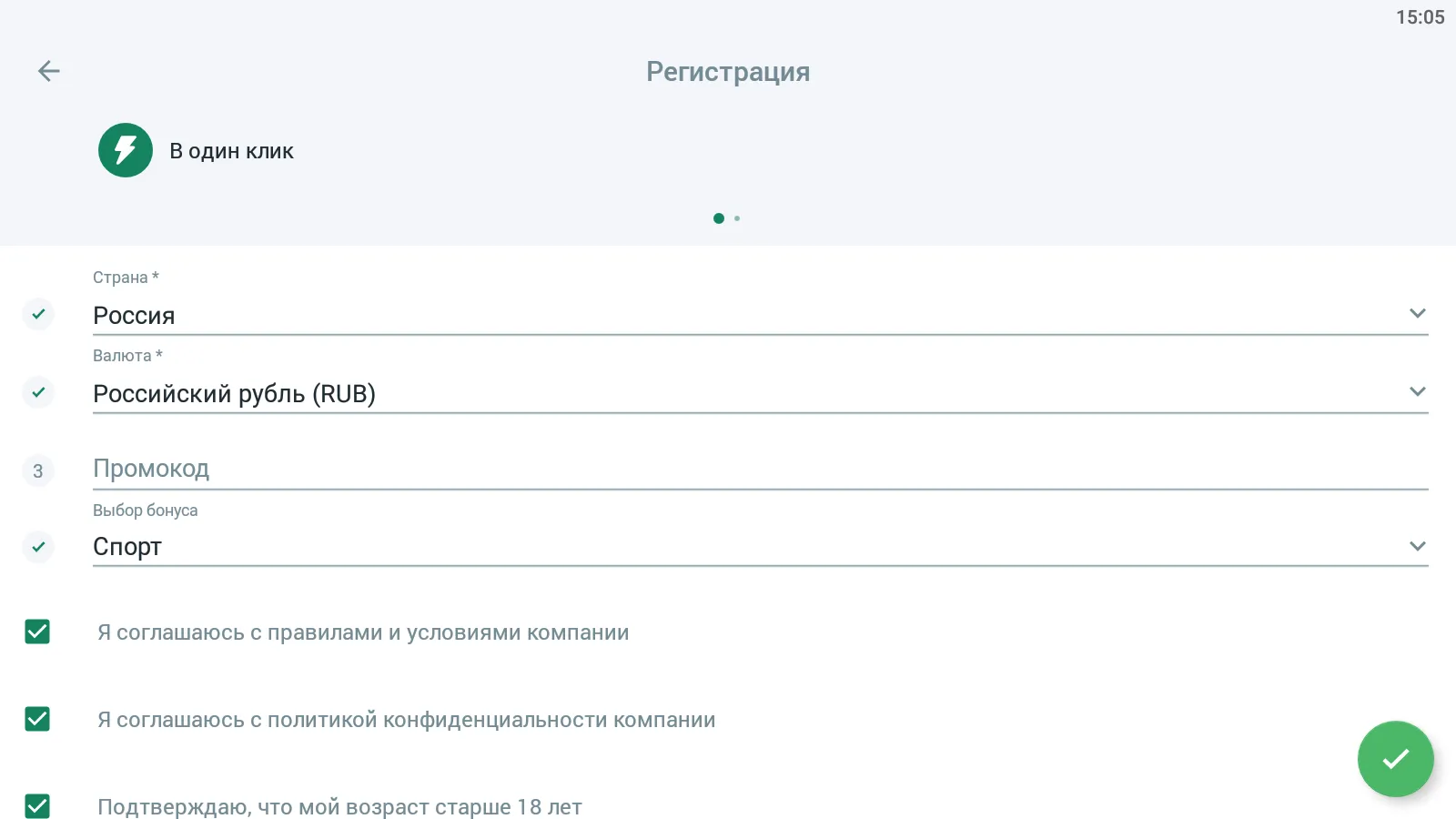Screen dimensions: 1456x819
Task: Open the privacy policy agreement text
Action: click(406, 720)
